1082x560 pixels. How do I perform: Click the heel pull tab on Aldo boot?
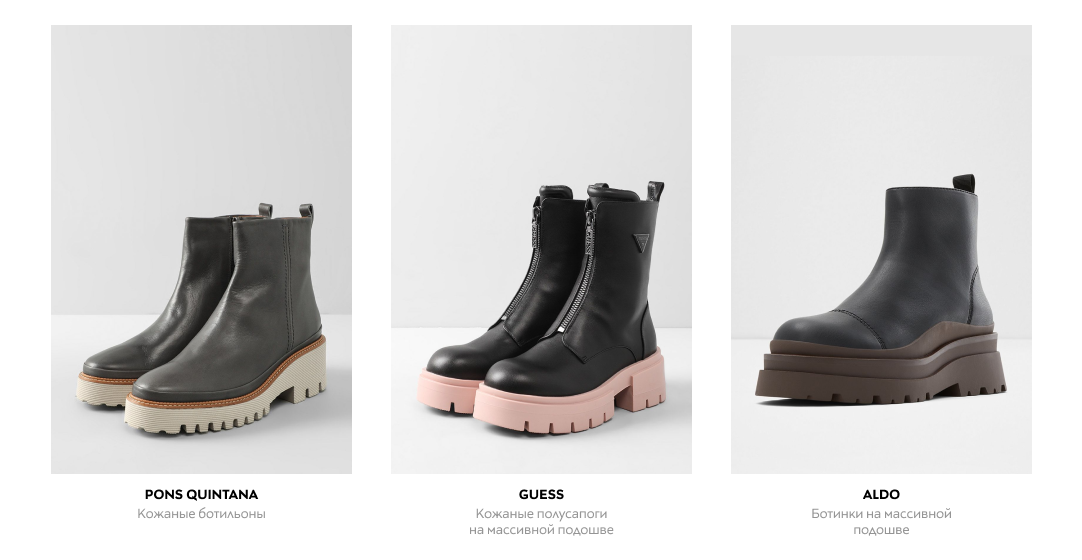click(x=964, y=183)
